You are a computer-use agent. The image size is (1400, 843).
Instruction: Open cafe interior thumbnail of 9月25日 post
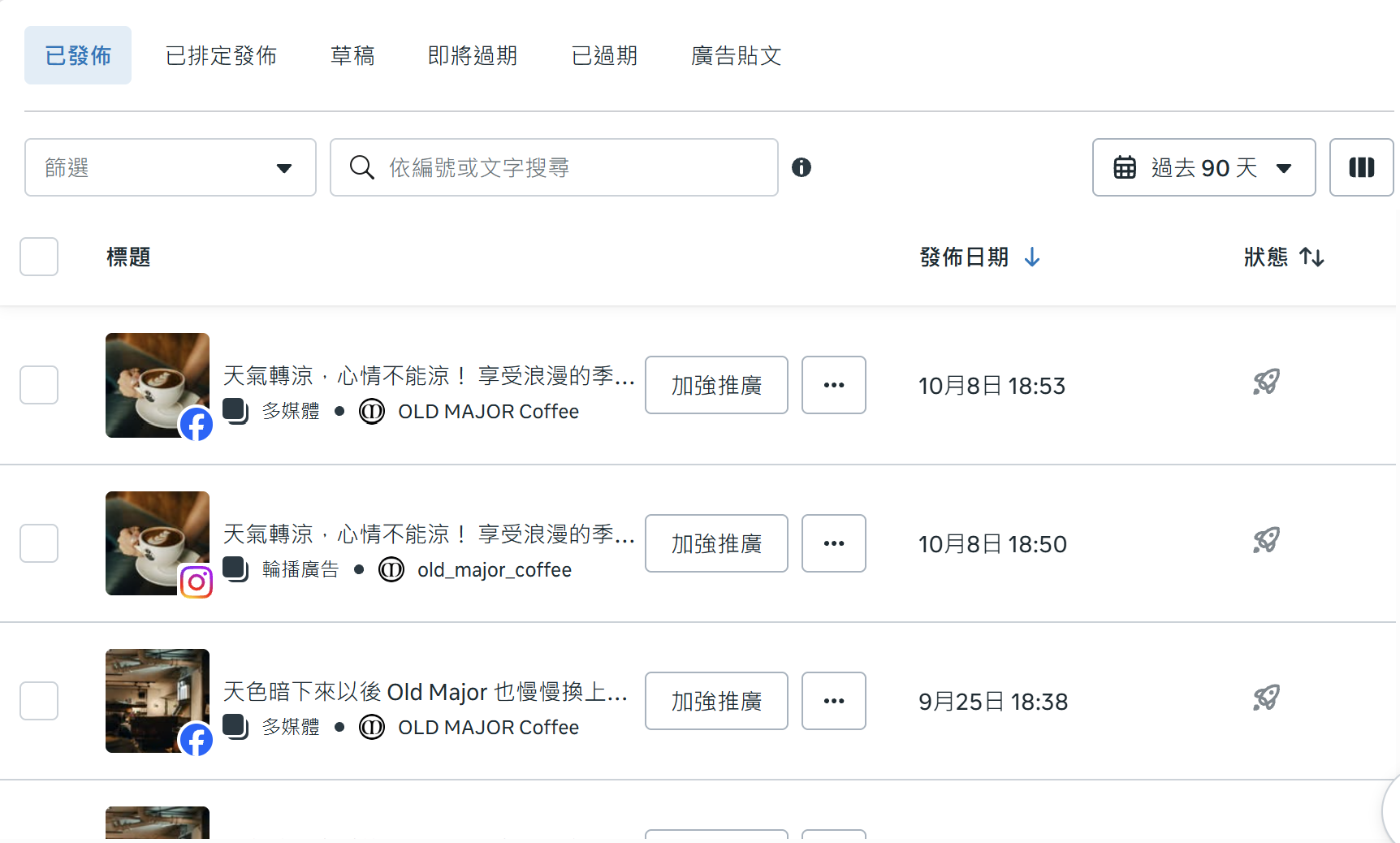[158, 701]
